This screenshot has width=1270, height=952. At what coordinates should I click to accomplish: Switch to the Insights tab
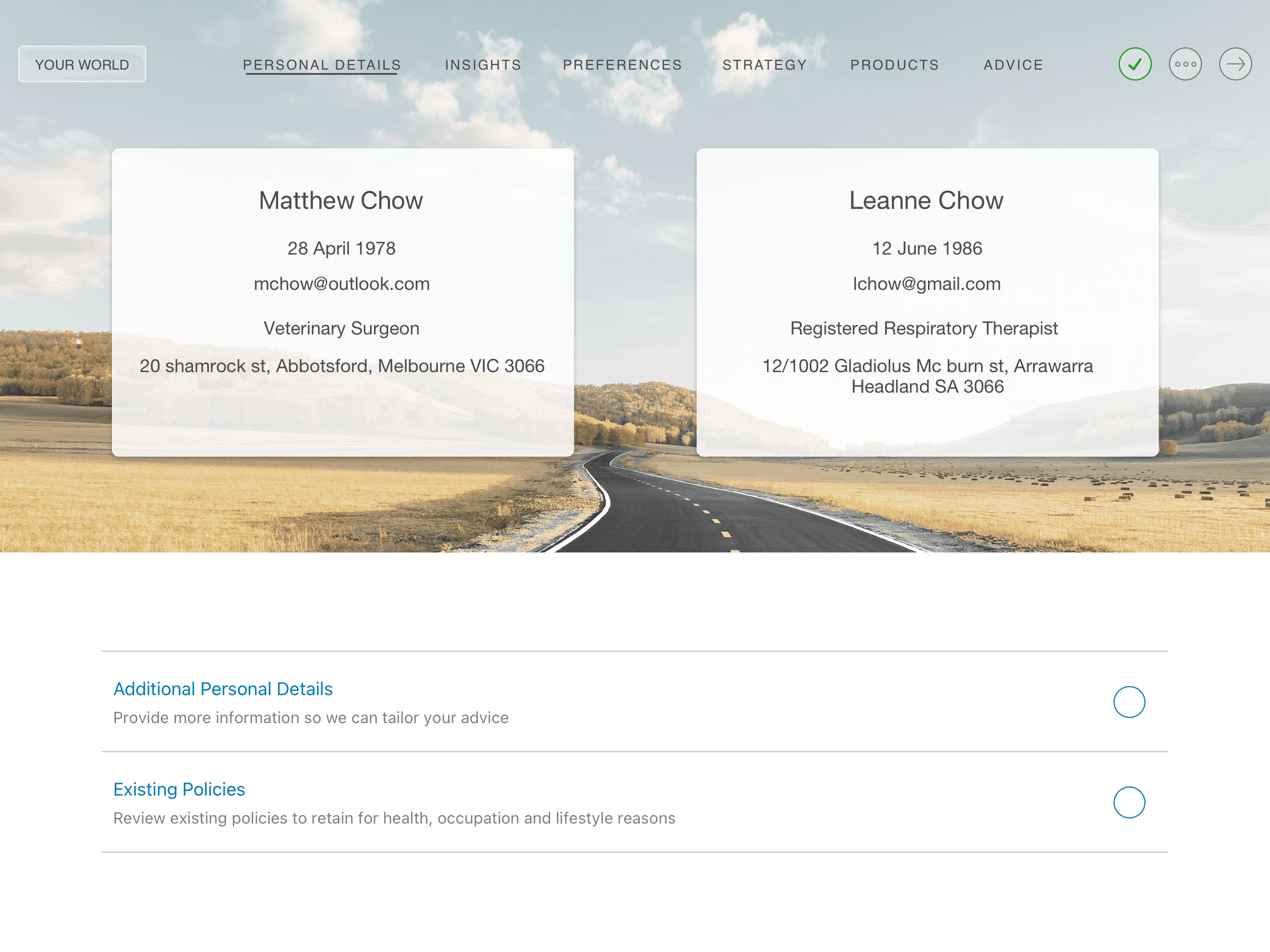pyautogui.click(x=483, y=65)
